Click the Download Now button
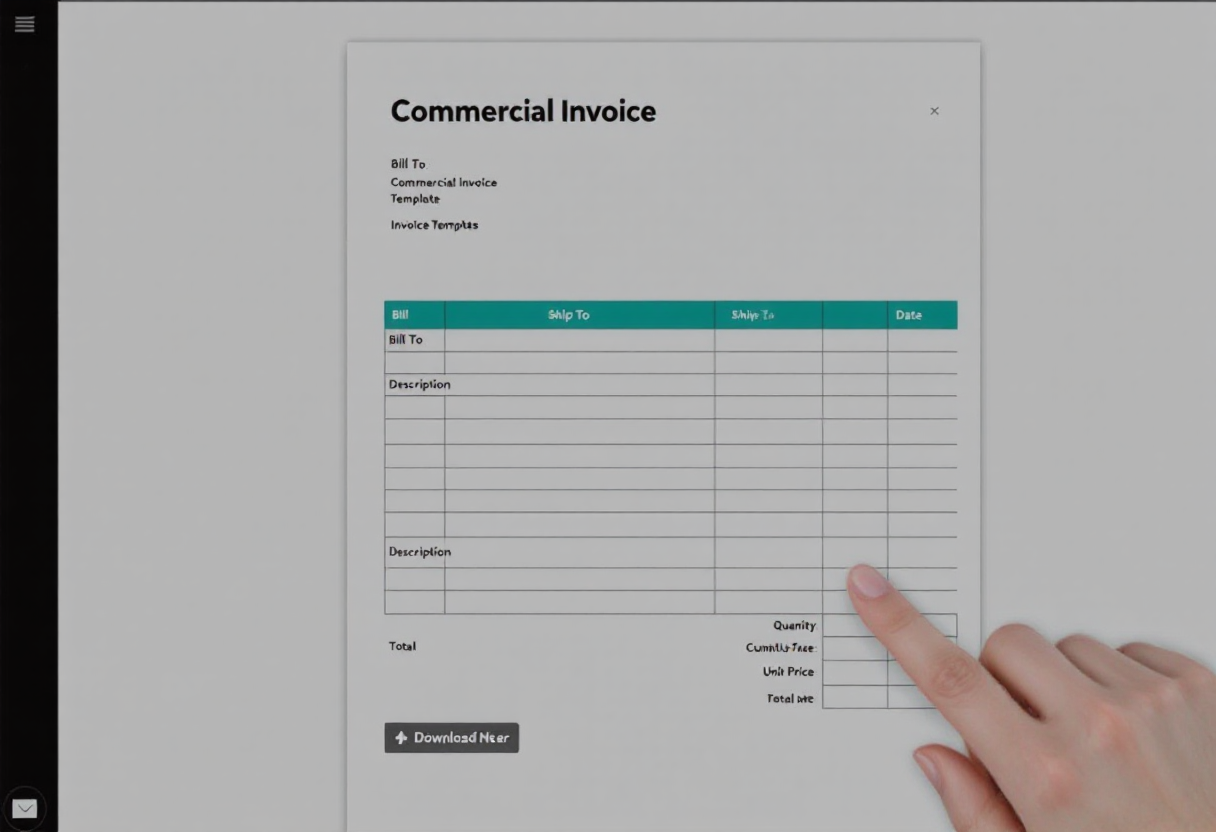Screen dimensions: 1216x832 (x=451, y=737)
